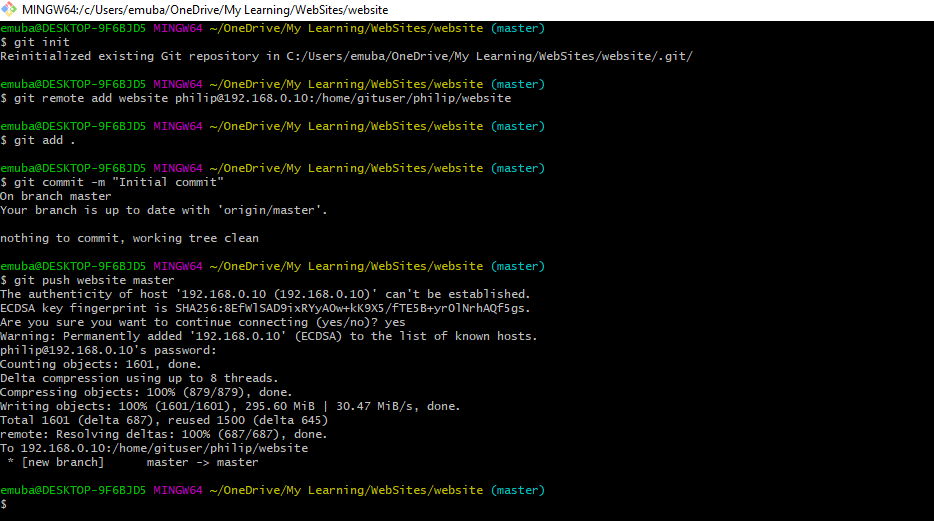Viewport: 934px width, 521px height.
Task: Click the 'git commit -m "Initial commit"' line
Action: [112, 182]
